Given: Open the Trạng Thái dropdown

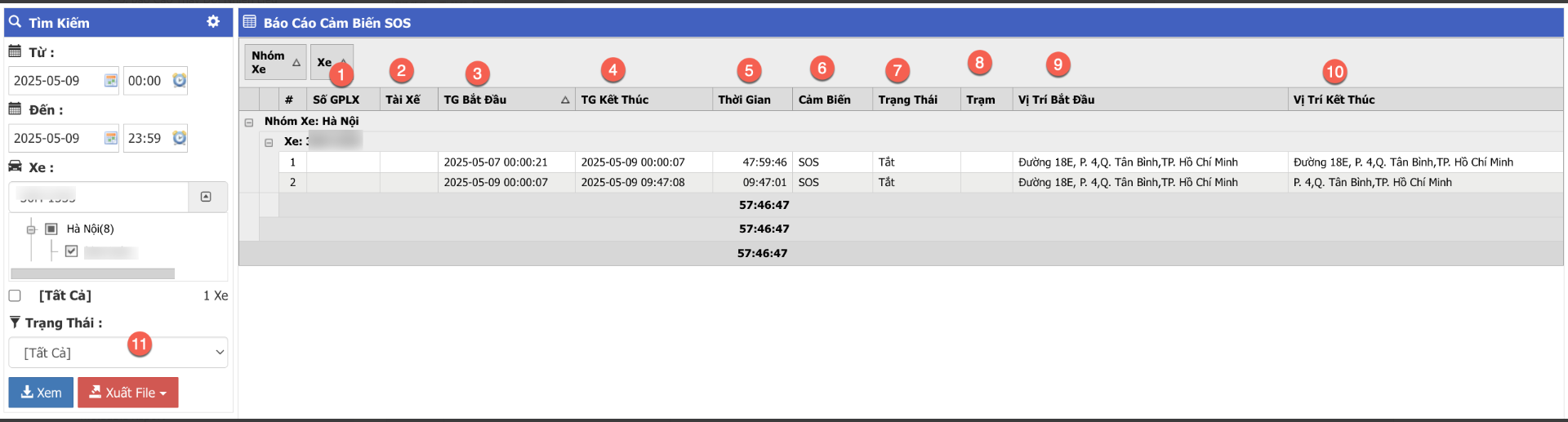Looking at the screenshot, I should pos(118,353).
